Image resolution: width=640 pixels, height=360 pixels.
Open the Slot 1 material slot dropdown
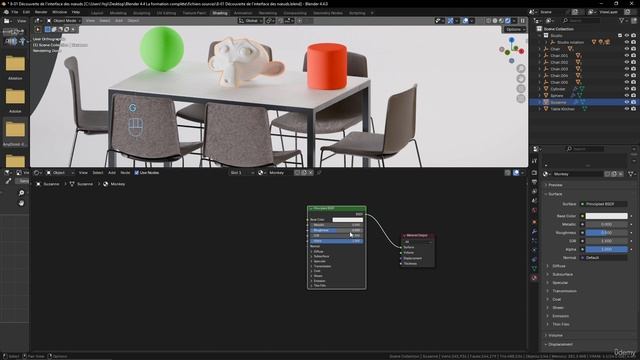tap(242, 173)
